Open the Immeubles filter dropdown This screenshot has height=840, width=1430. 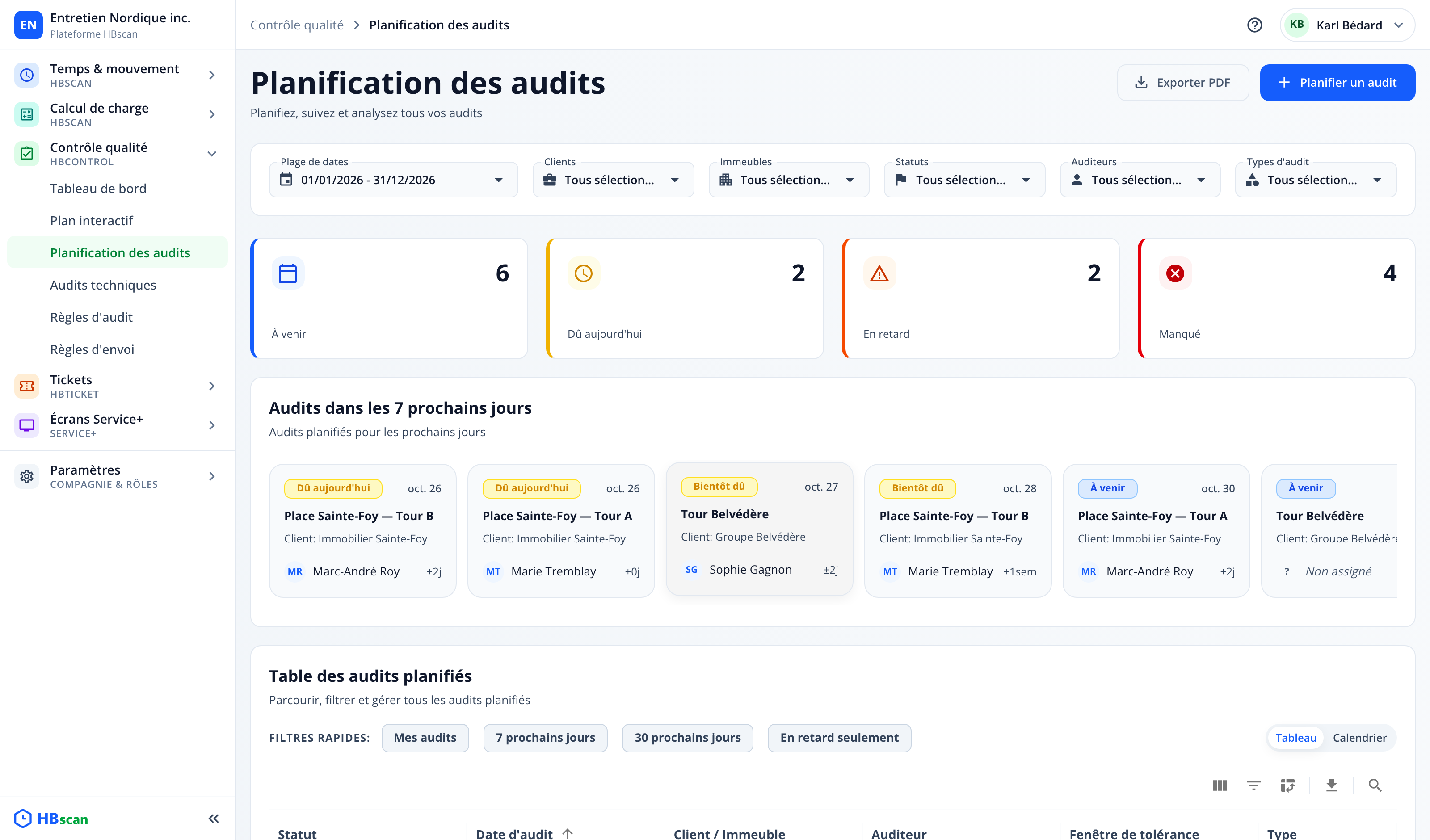(789, 180)
